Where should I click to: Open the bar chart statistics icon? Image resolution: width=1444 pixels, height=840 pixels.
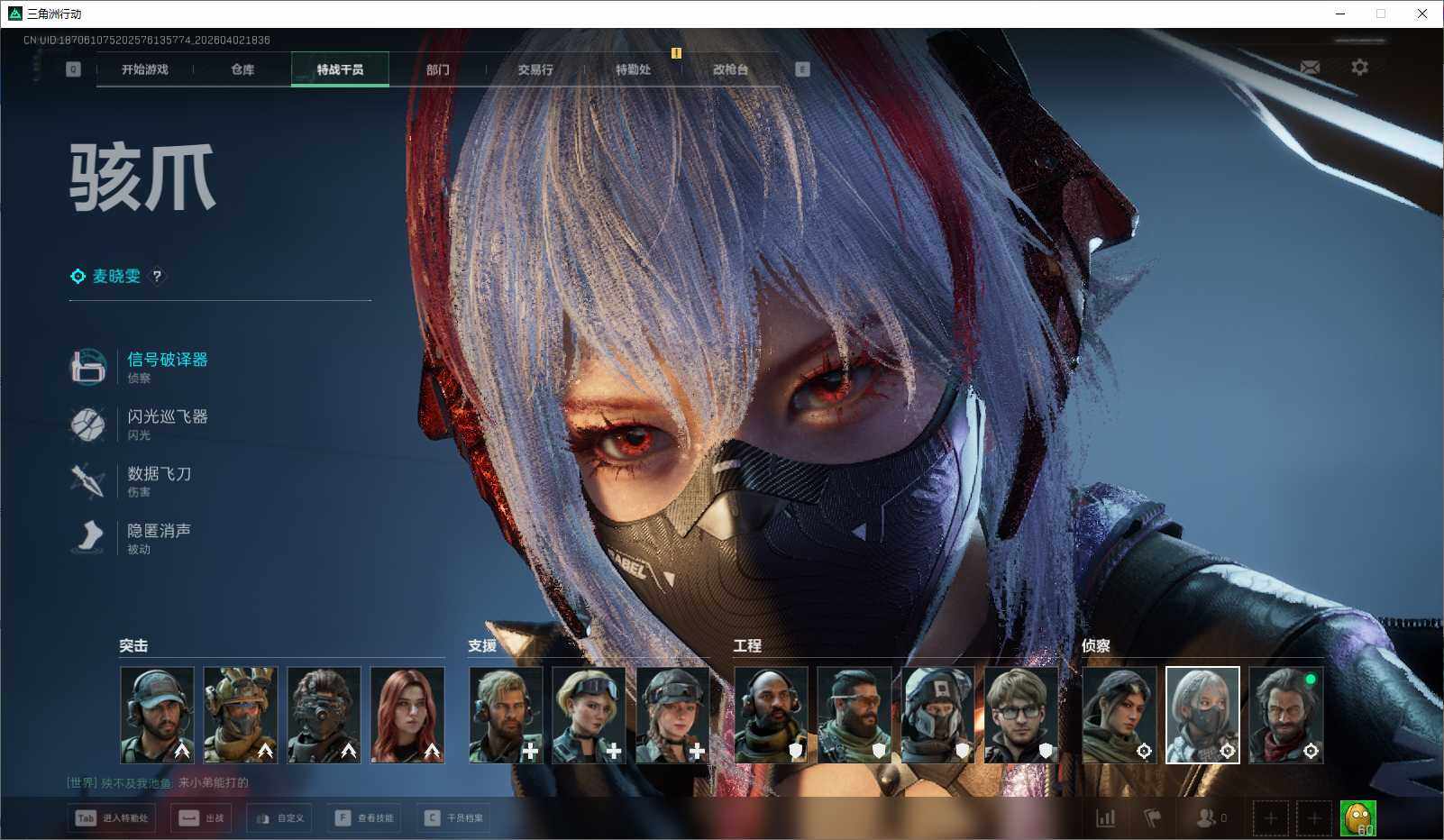pyautogui.click(x=1105, y=817)
